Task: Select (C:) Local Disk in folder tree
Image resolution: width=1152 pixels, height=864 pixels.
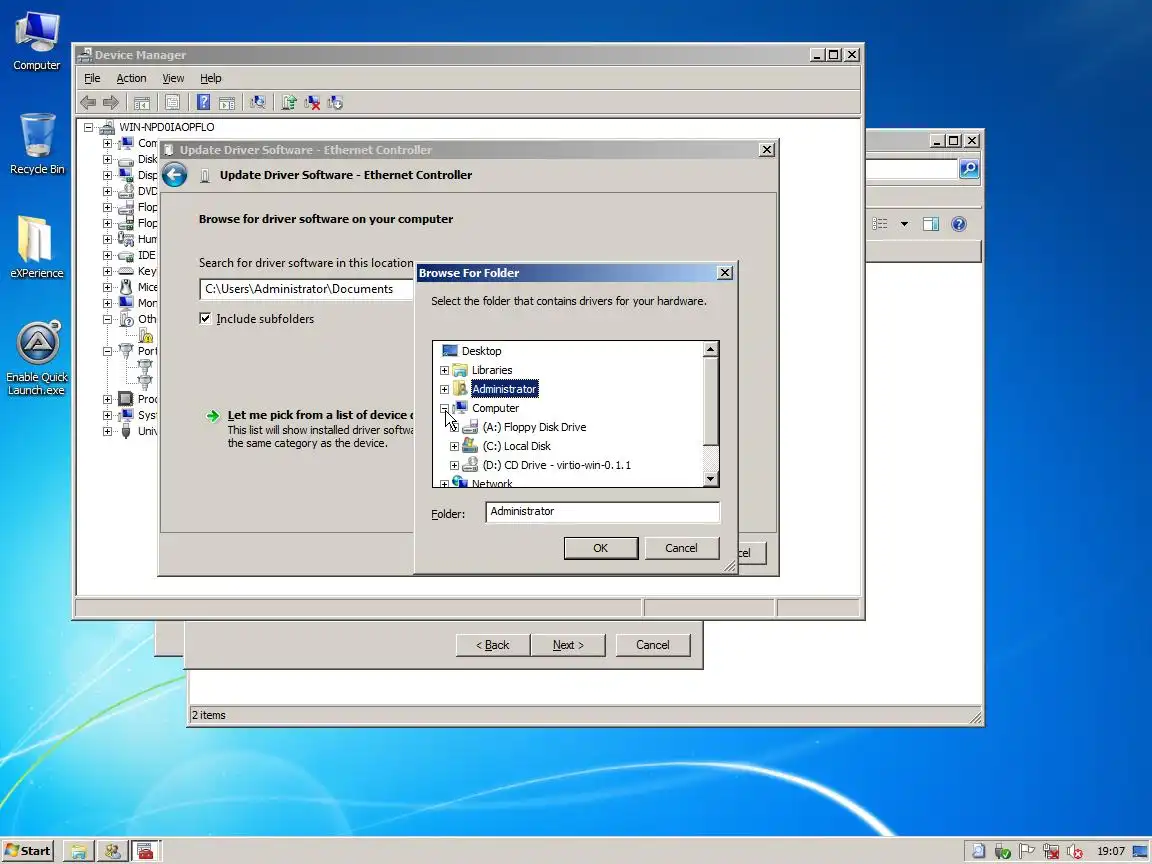Action: (516, 446)
